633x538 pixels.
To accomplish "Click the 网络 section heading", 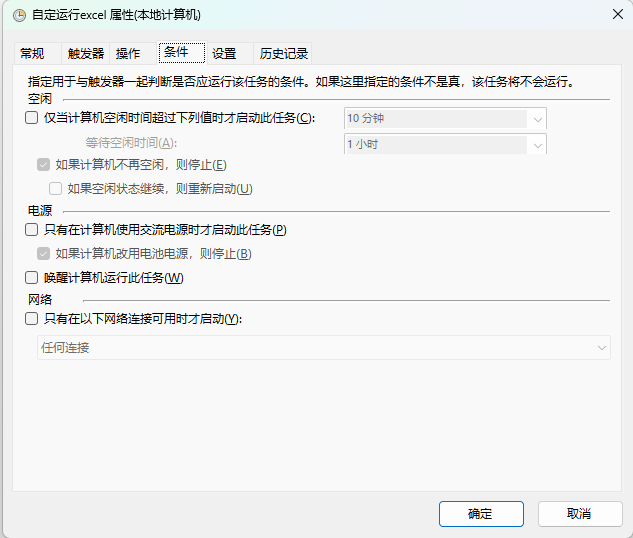I will pyautogui.click(x=40, y=299).
